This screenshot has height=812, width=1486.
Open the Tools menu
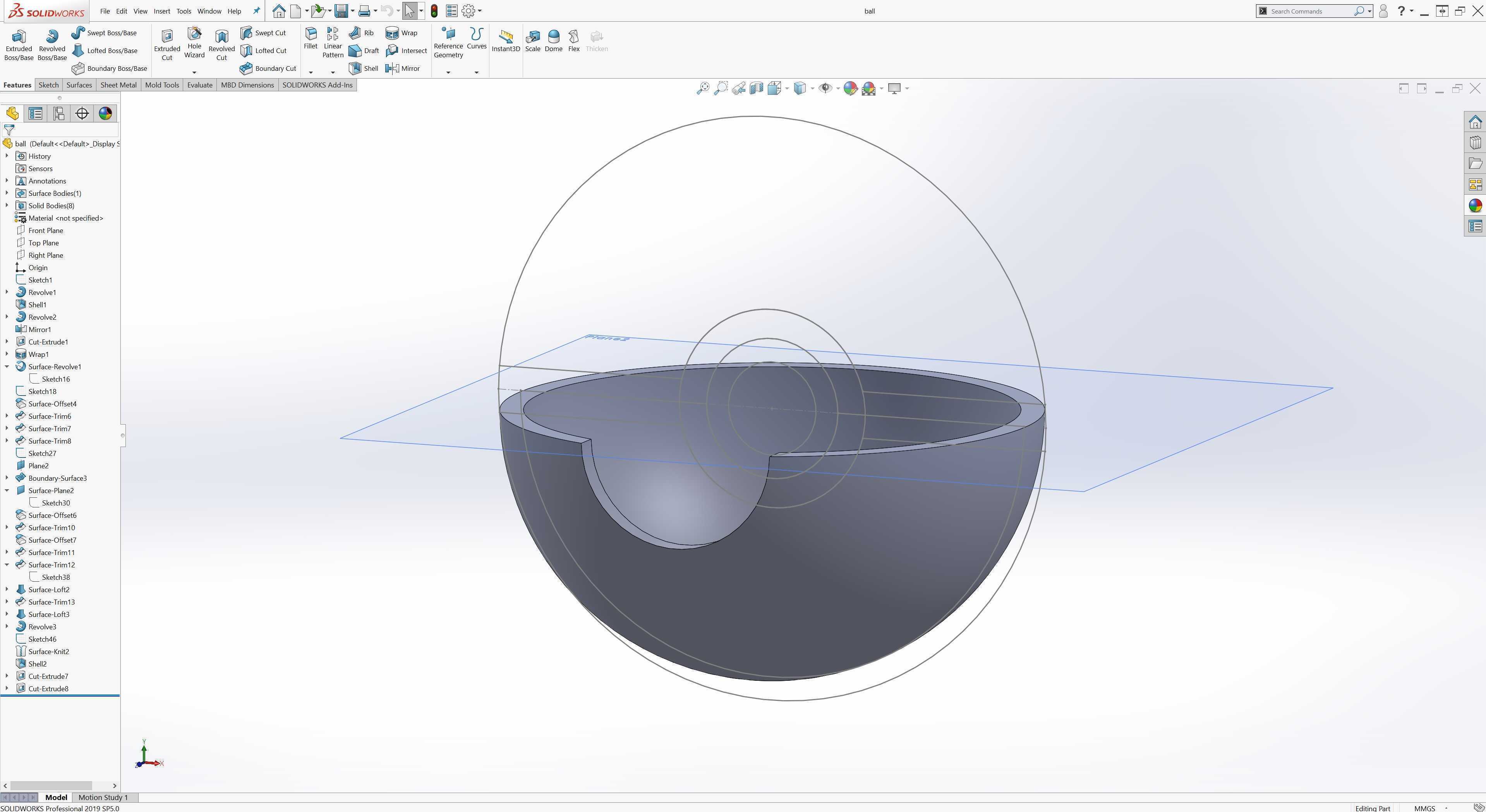(184, 11)
